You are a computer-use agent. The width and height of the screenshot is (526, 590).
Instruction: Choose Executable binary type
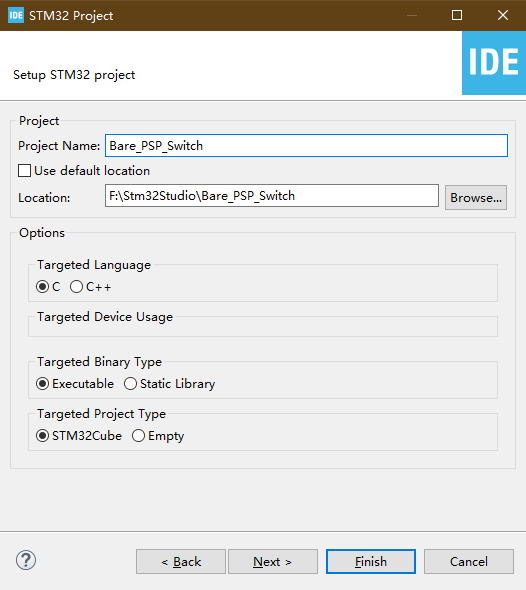point(43,384)
